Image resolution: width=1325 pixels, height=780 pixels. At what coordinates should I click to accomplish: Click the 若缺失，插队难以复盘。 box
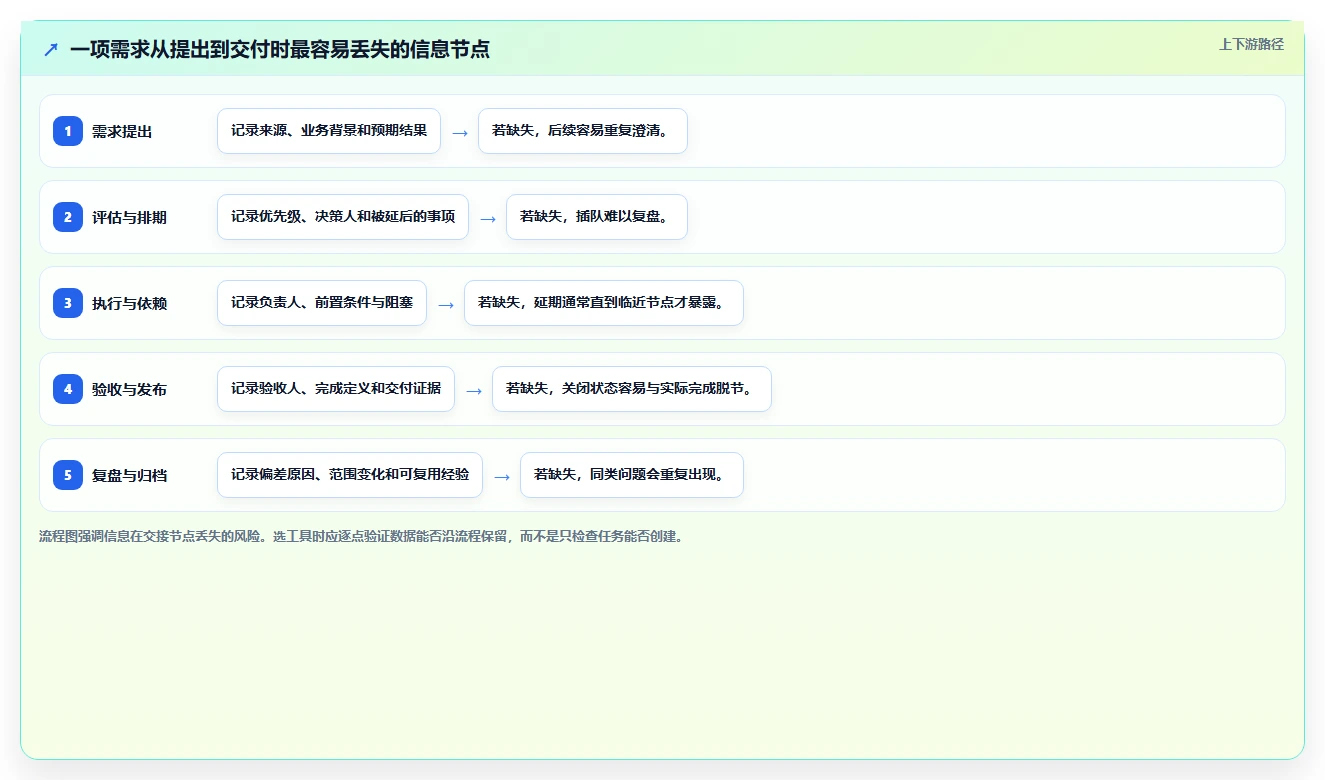tap(597, 217)
